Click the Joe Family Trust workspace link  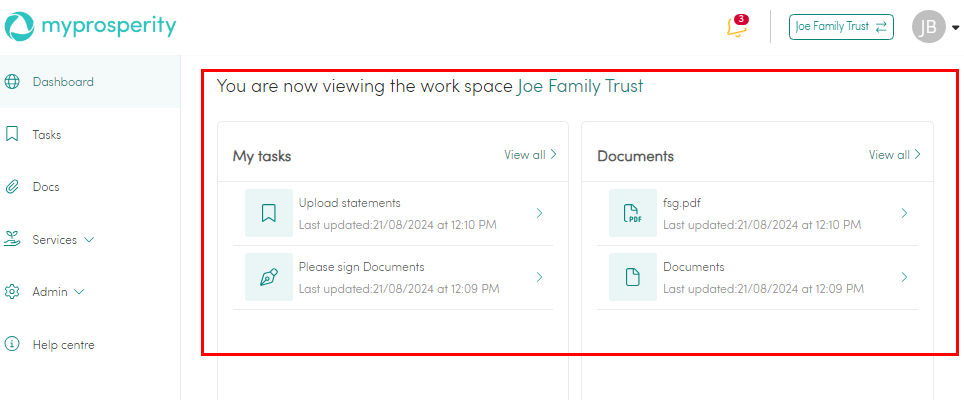pyautogui.click(x=580, y=87)
